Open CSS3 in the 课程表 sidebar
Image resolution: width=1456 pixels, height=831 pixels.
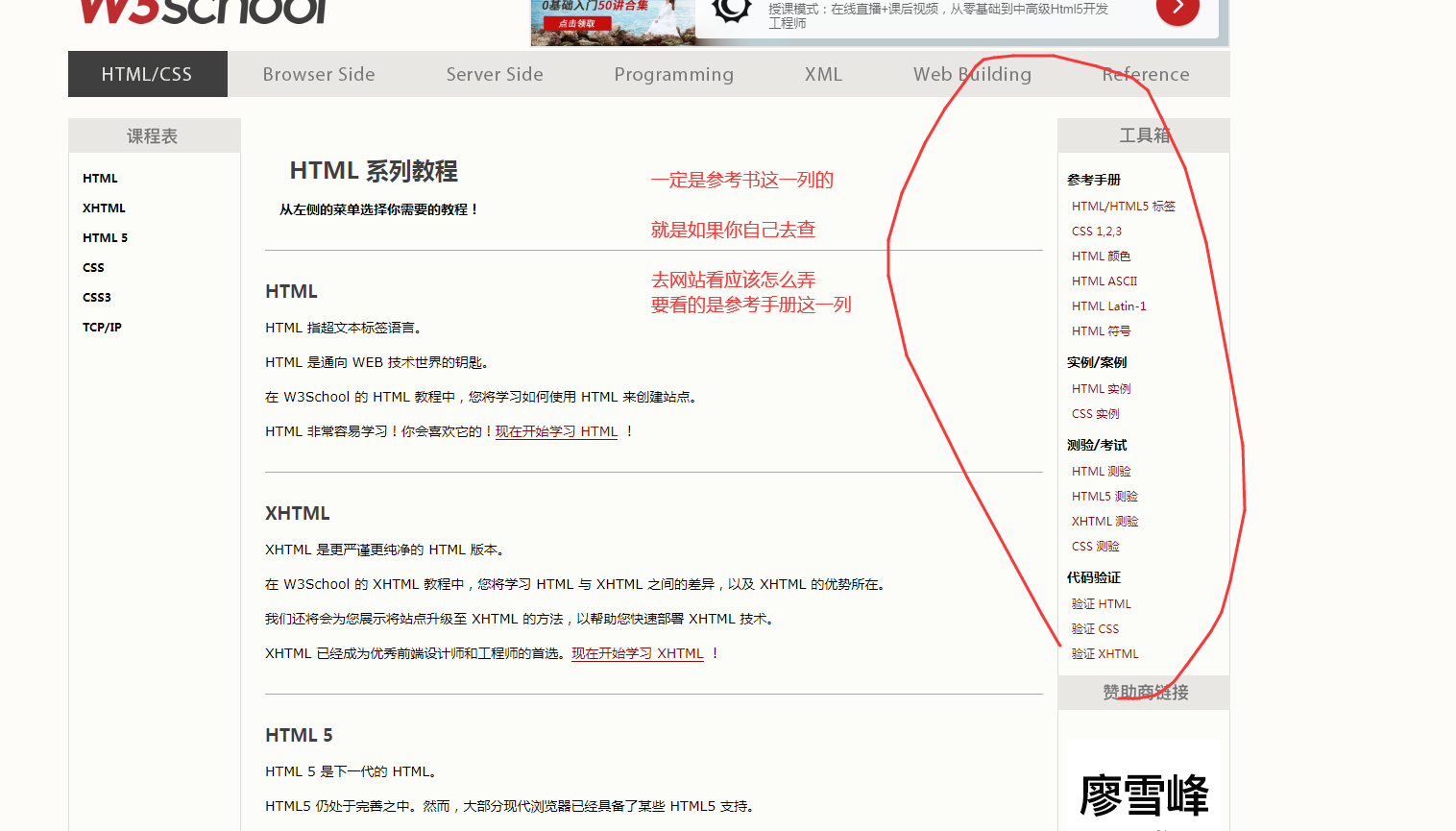[97, 298]
